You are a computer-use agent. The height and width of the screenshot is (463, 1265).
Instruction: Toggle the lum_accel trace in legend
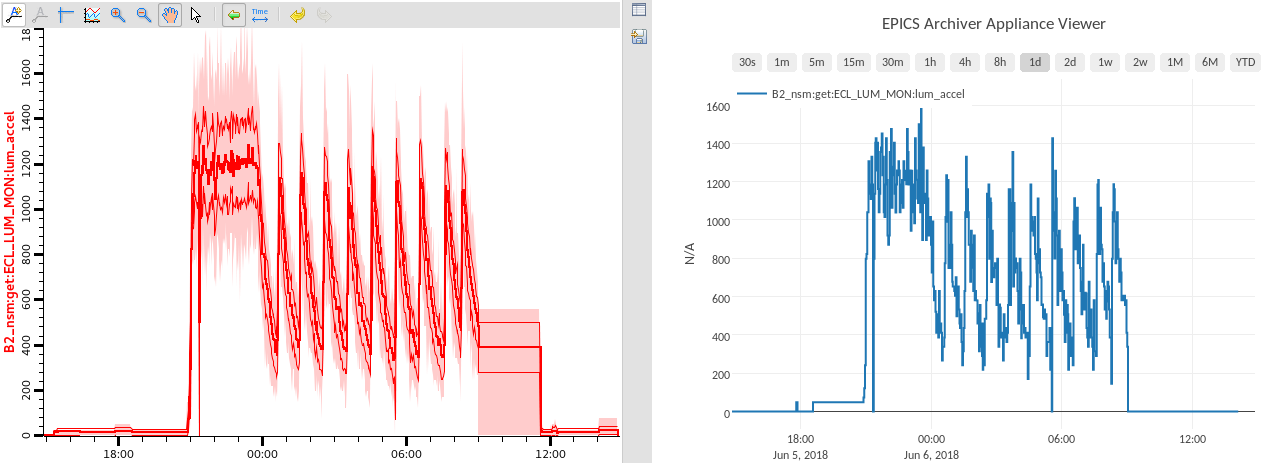pyautogui.click(x=853, y=93)
